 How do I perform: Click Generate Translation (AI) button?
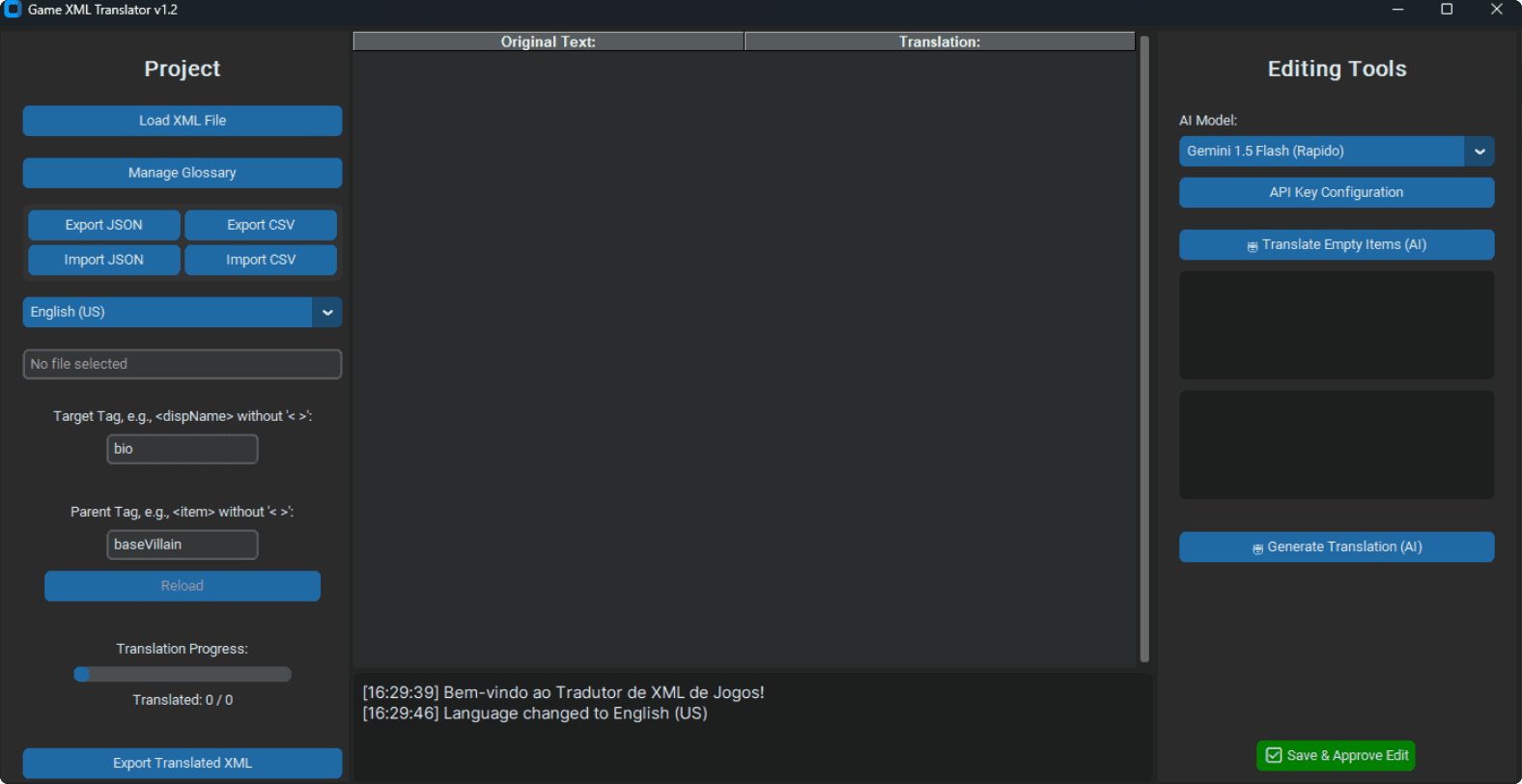pos(1337,546)
